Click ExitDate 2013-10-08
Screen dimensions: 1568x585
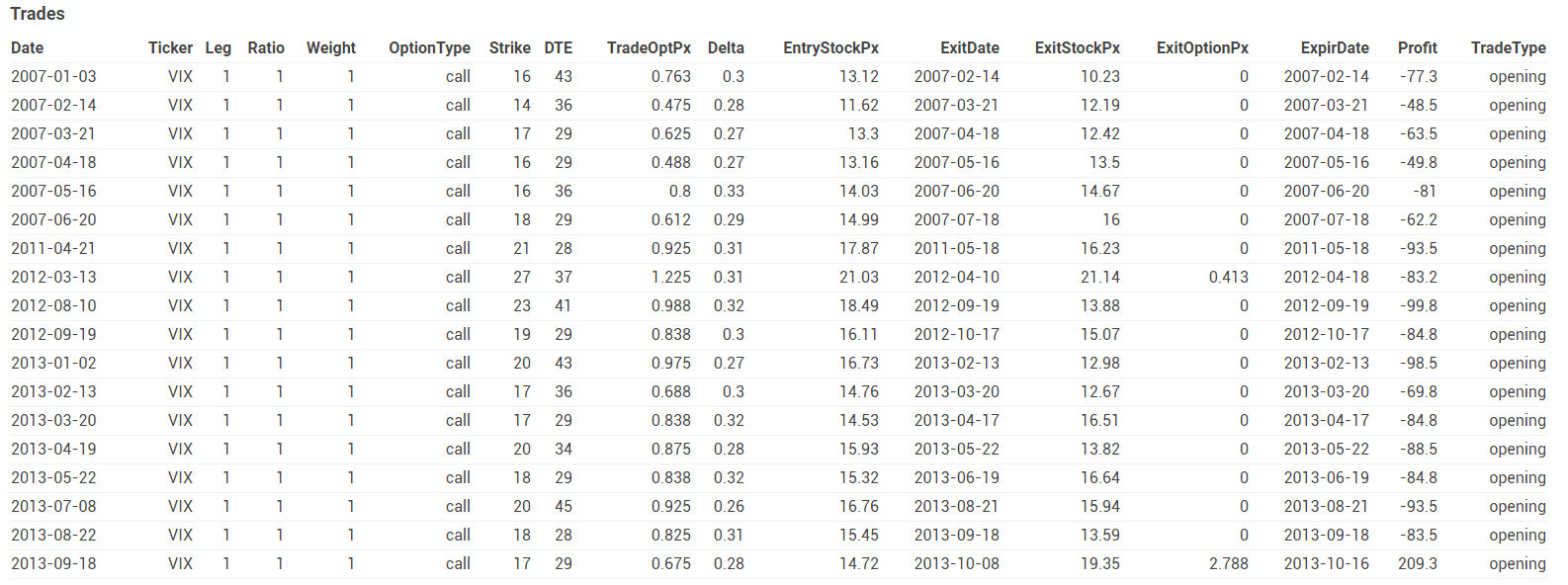[x=957, y=563]
